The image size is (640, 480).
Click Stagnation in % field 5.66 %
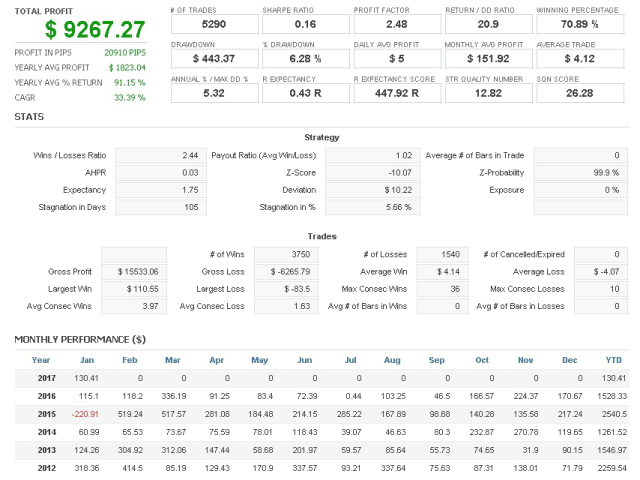click(x=373, y=207)
